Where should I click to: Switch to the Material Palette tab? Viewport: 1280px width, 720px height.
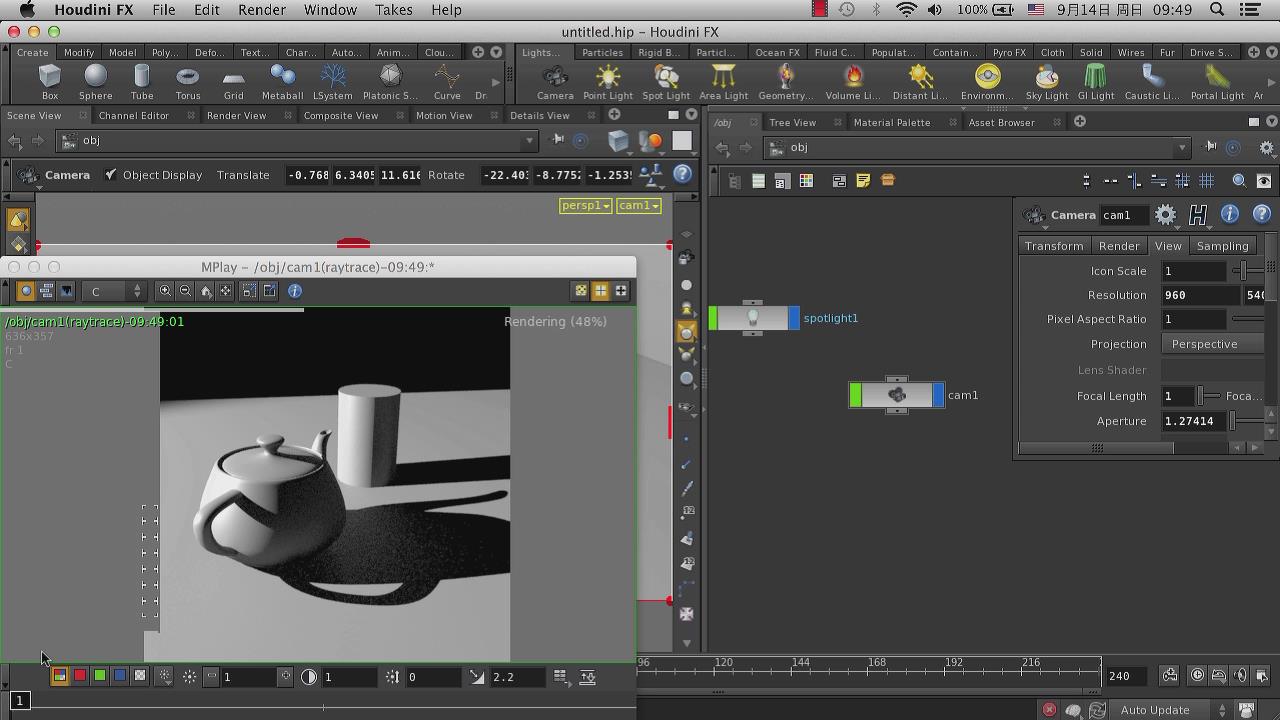[x=892, y=122]
